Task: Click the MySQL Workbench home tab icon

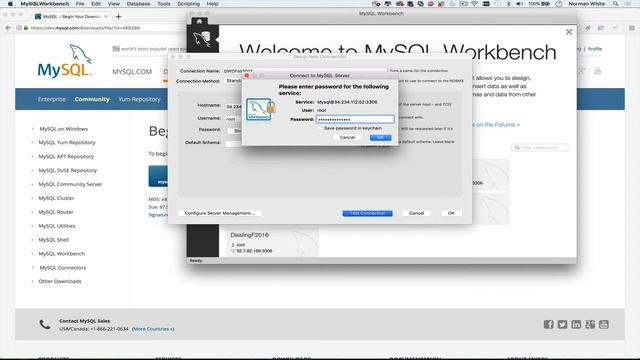Action: point(199,21)
